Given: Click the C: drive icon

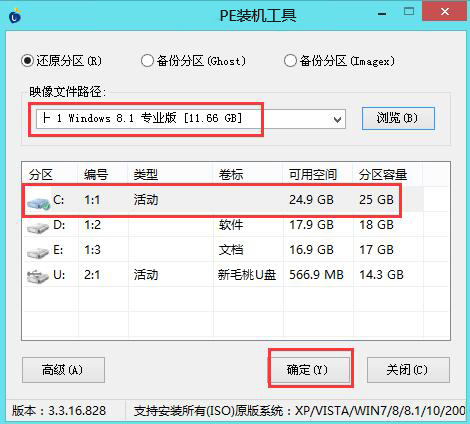Looking at the screenshot, I should (x=38, y=202).
